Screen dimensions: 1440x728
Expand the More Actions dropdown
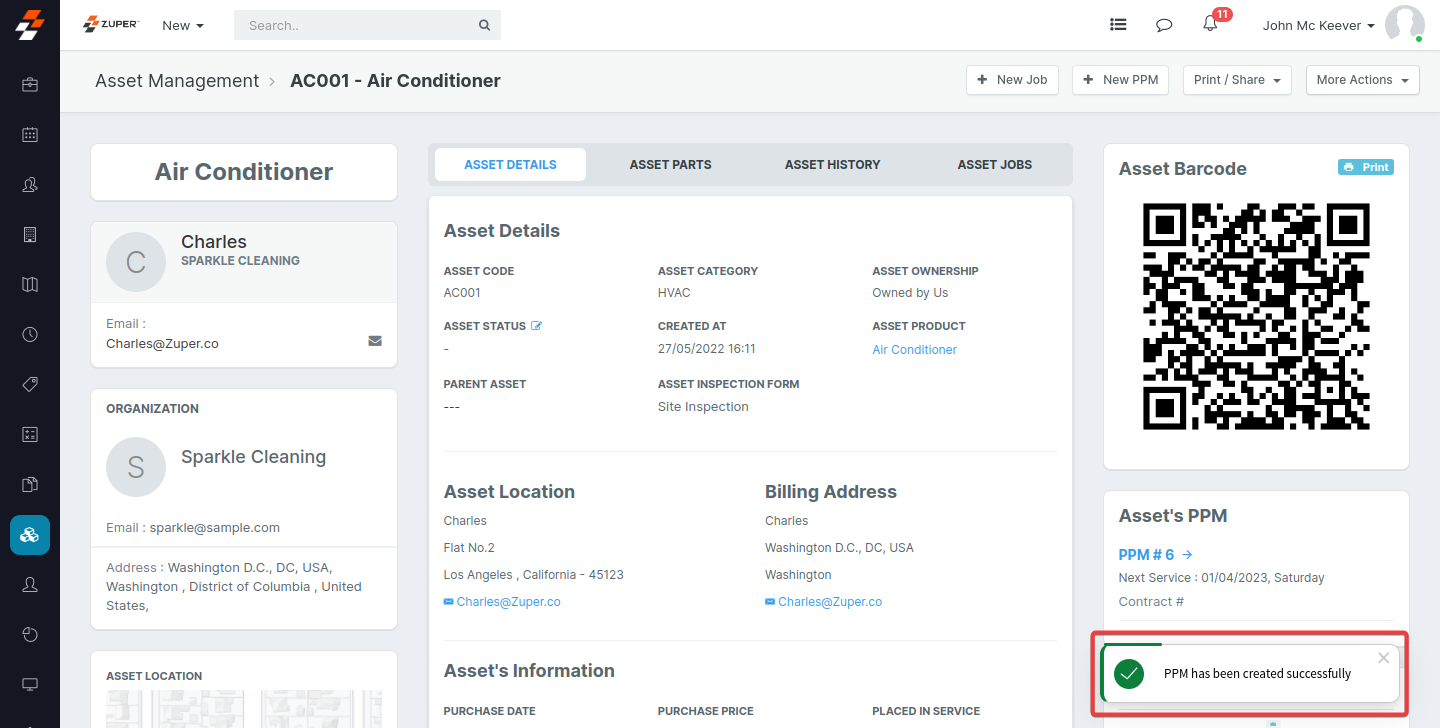(x=1362, y=80)
